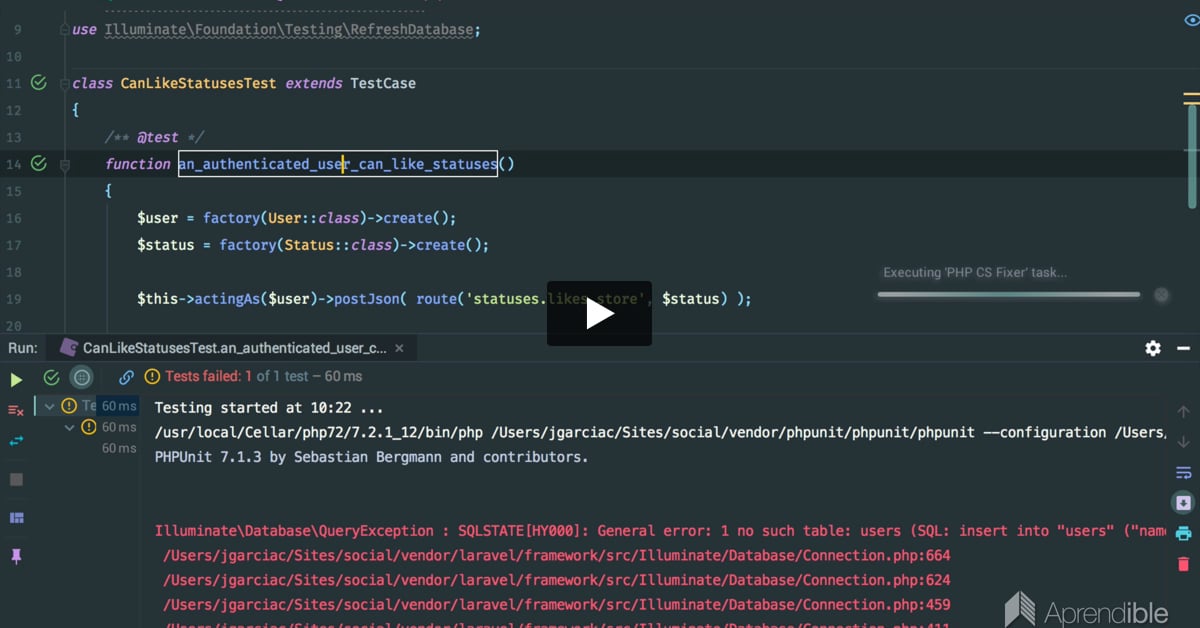Image resolution: width=1200 pixels, height=628 pixels.
Task: Toggle Show Ignored tests circle filter
Action: pyautogui.click(x=82, y=377)
